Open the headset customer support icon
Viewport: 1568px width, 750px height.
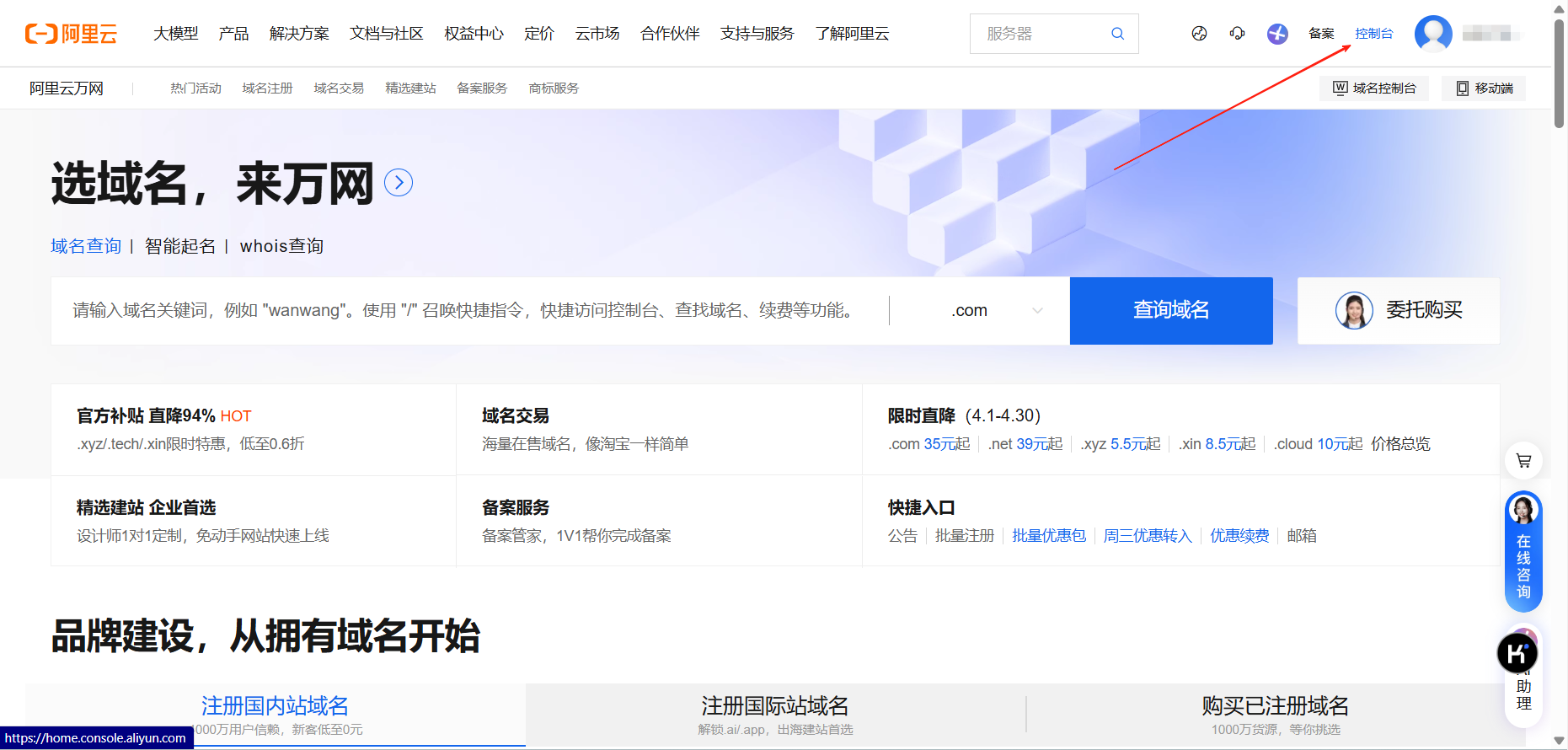1237,34
